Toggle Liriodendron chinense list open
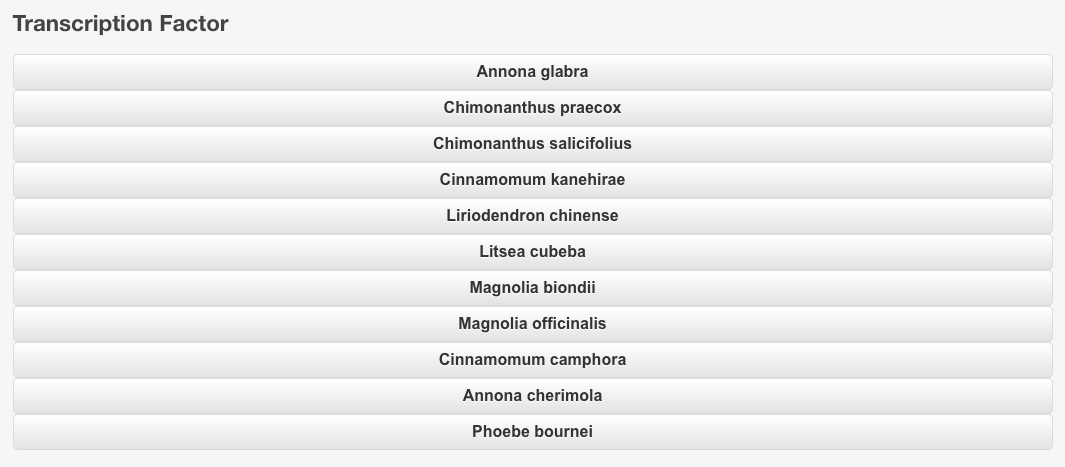 pyautogui.click(x=532, y=216)
